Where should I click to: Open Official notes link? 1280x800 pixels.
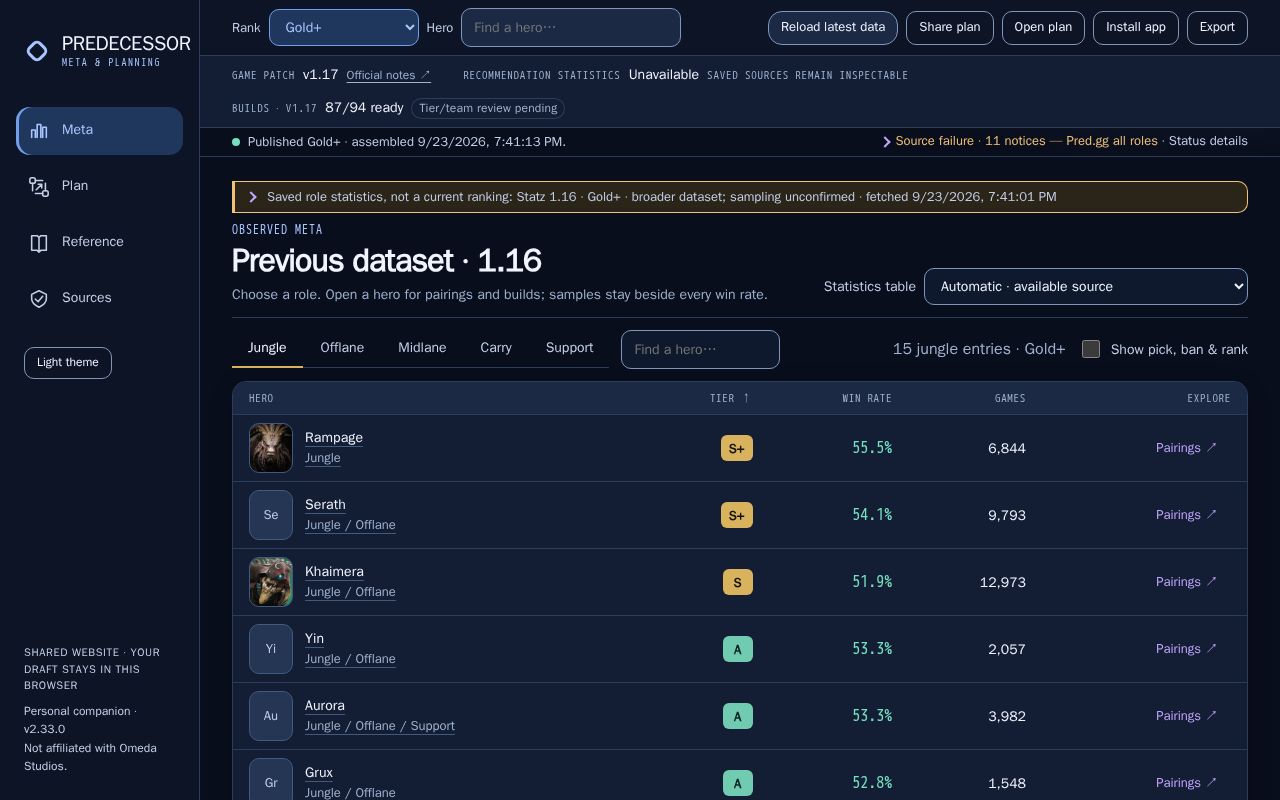tap(388, 75)
